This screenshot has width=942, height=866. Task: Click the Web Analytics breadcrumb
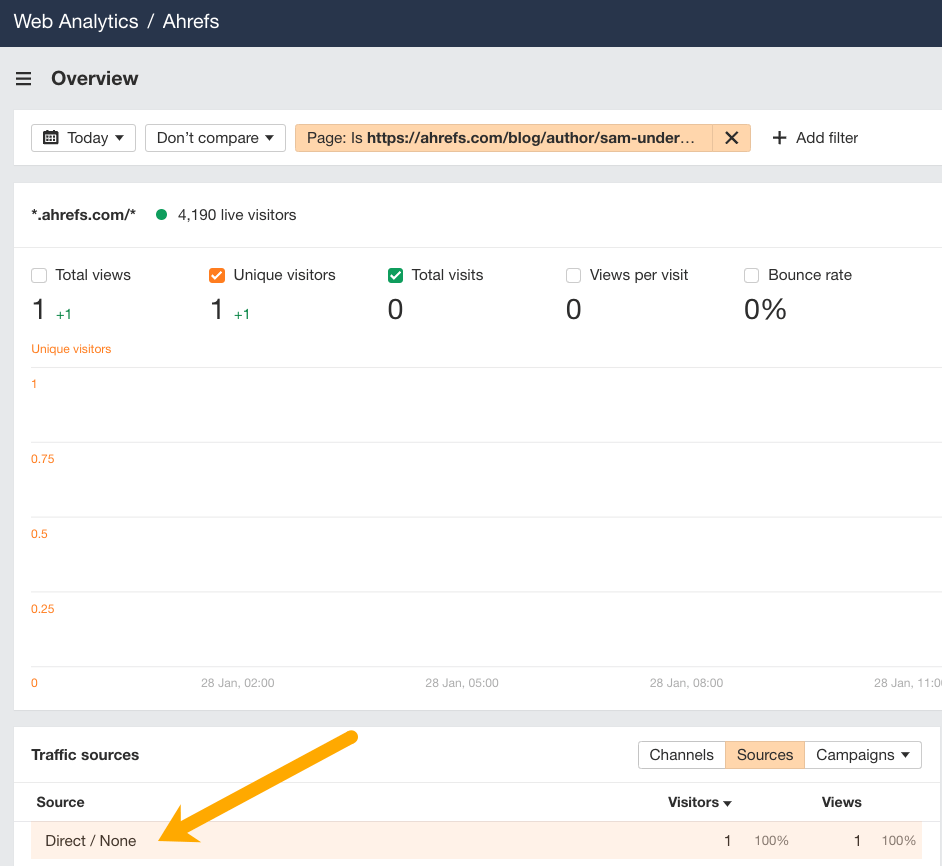75,21
